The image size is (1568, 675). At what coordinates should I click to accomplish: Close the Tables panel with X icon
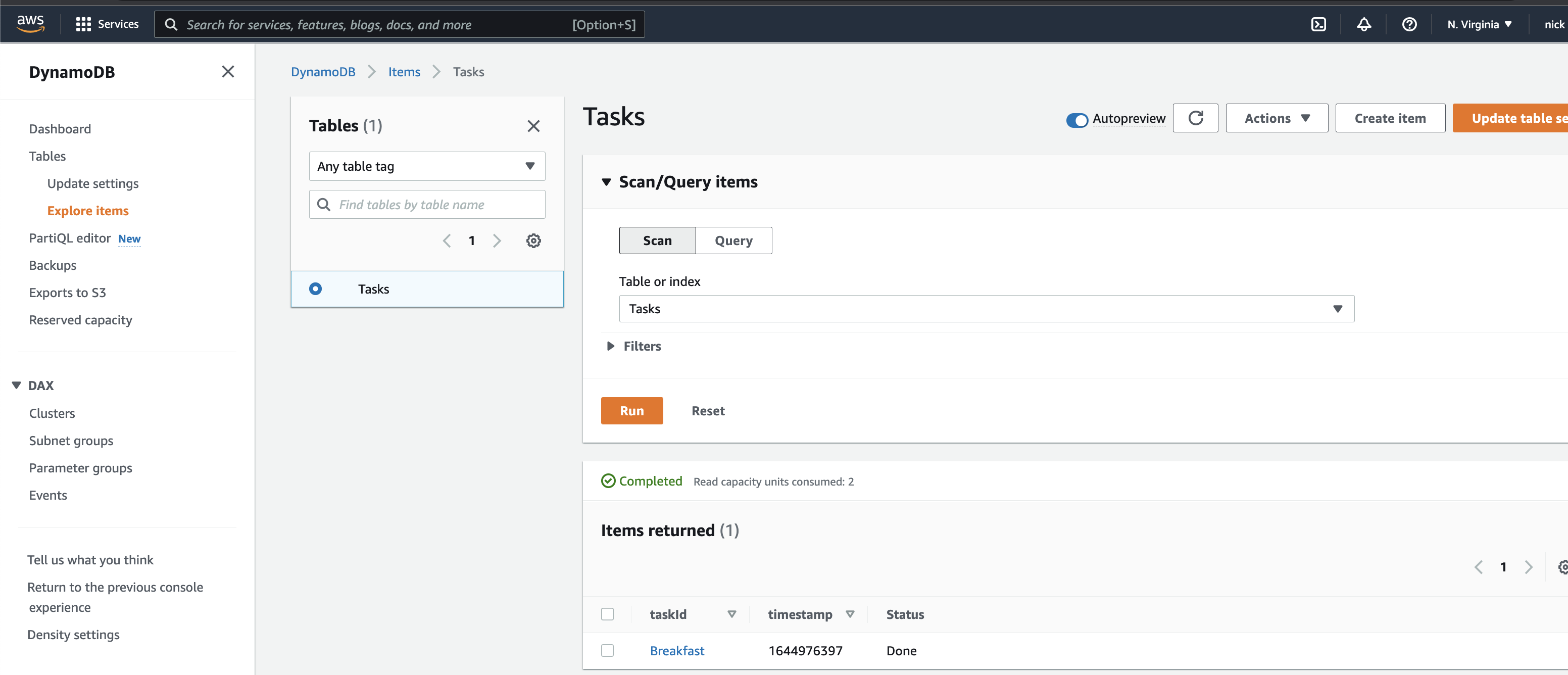click(533, 126)
